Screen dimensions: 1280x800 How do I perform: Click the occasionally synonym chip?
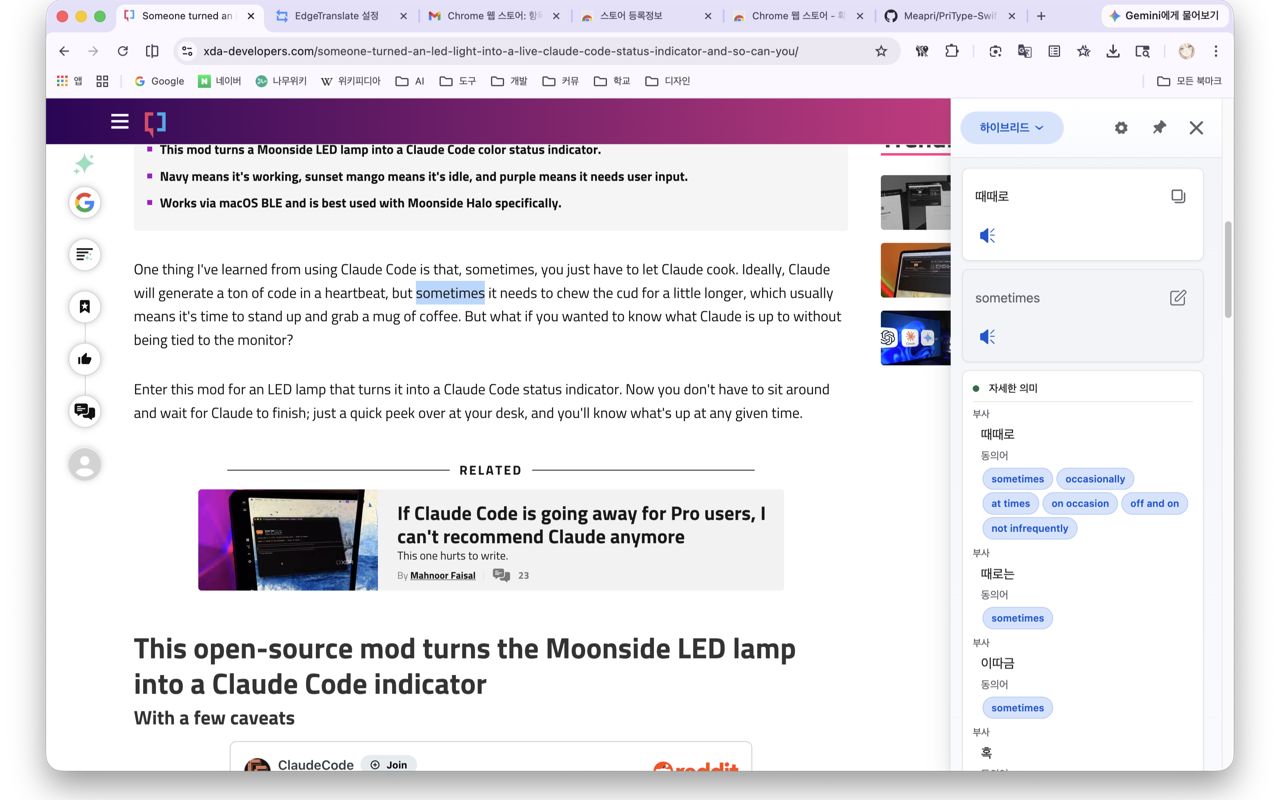click(x=1095, y=479)
